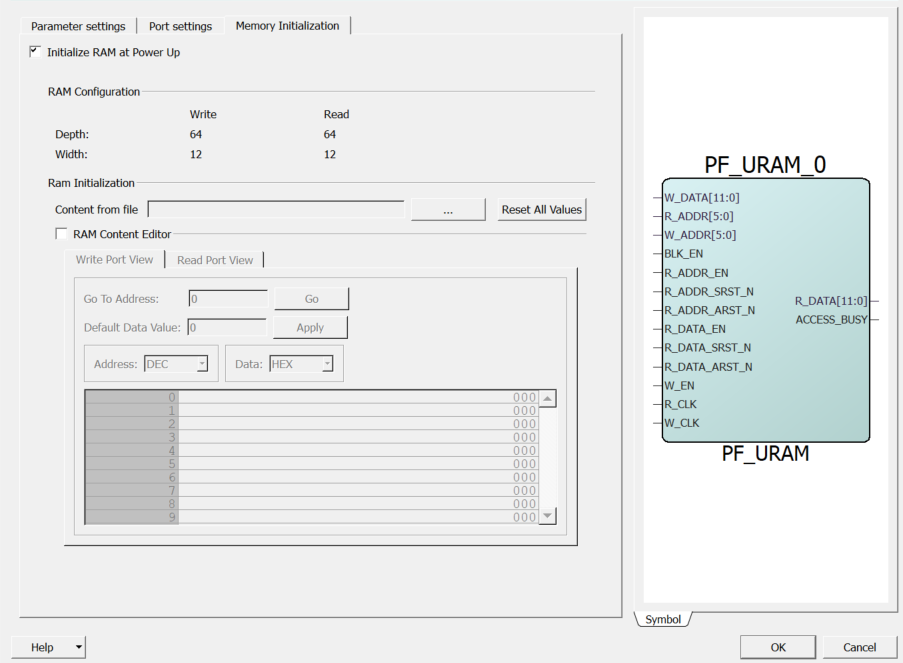Click the Content from file path field

pos(276,209)
